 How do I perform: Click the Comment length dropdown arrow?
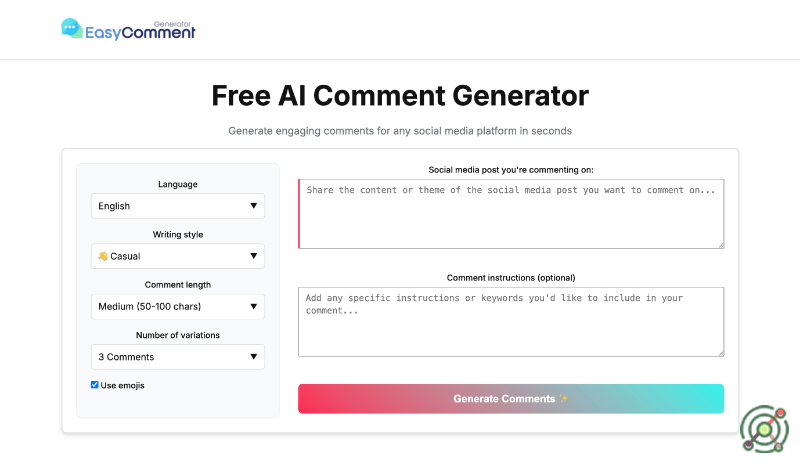pyautogui.click(x=254, y=306)
